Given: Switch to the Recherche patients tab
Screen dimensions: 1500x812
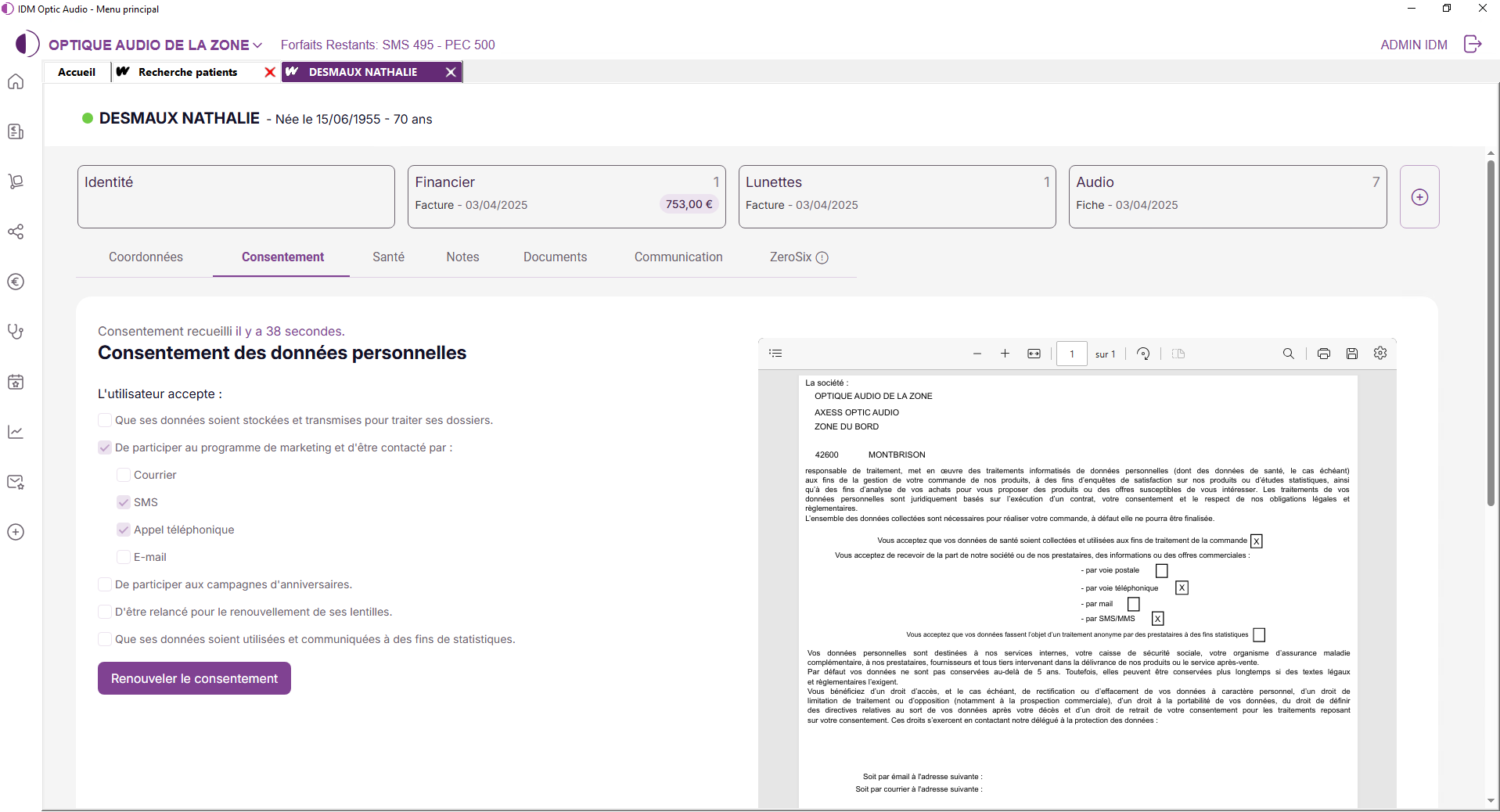Looking at the screenshot, I should (187, 72).
